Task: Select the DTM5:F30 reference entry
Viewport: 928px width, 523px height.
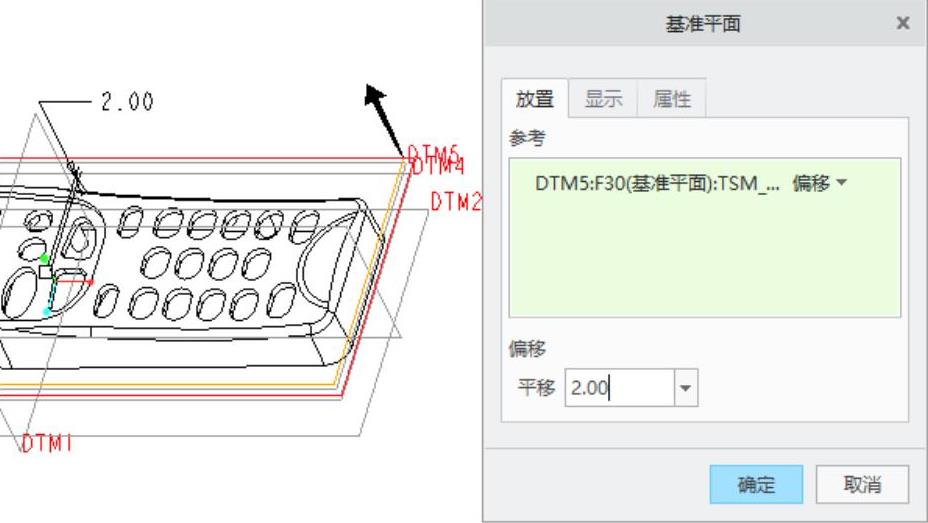Action: point(657,183)
